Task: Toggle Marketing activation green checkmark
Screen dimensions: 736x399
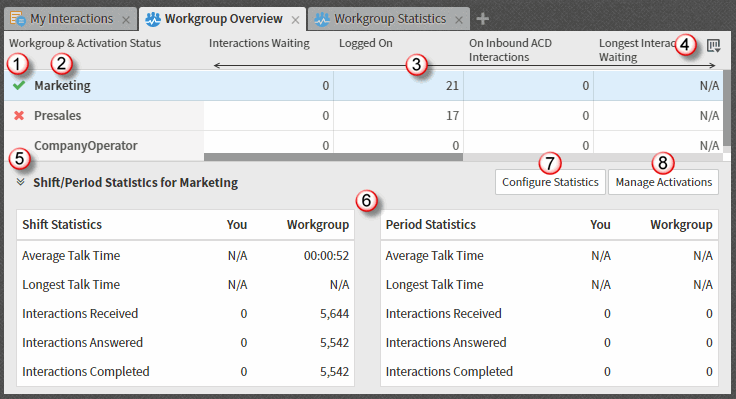Action: [x=19, y=85]
